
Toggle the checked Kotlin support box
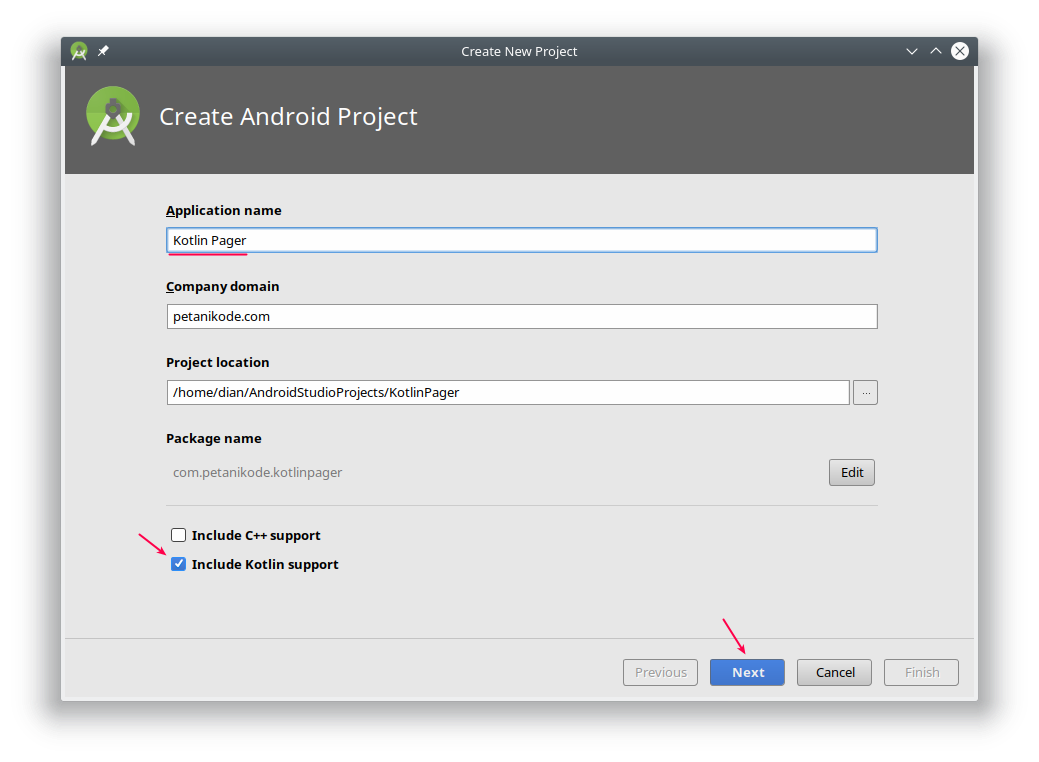point(178,564)
